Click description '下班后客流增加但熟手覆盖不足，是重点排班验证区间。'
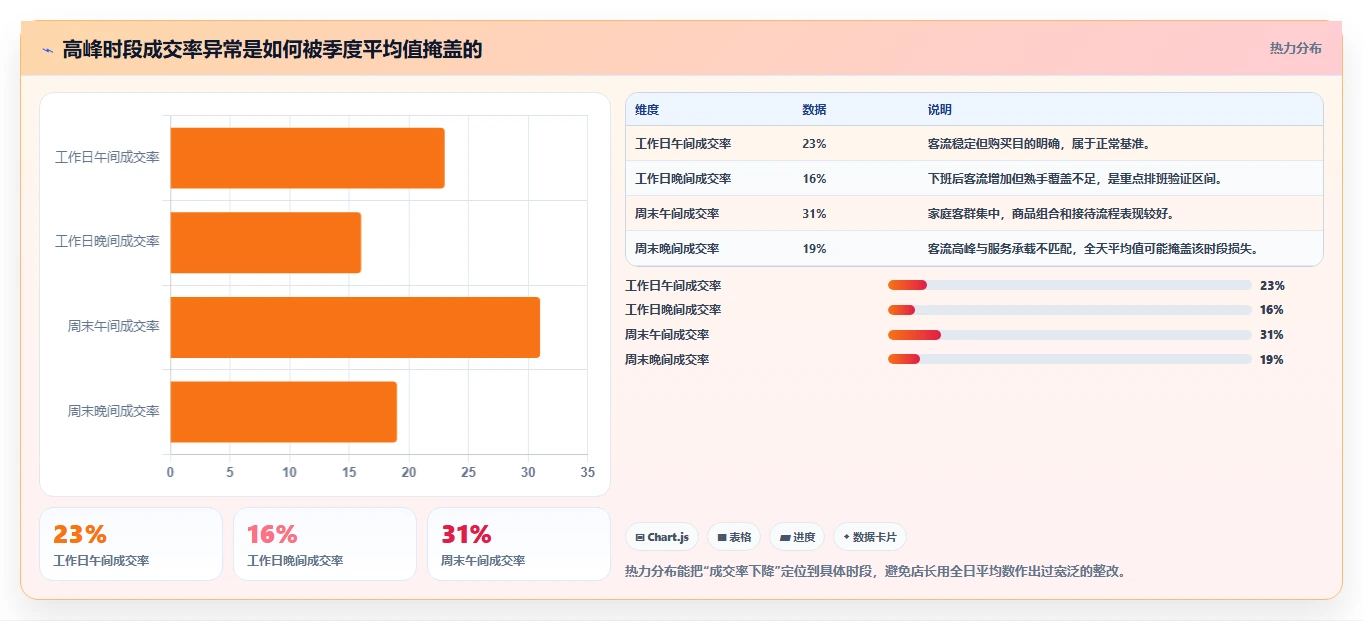The height and width of the screenshot is (621, 1363). pyautogui.click(x=1075, y=179)
